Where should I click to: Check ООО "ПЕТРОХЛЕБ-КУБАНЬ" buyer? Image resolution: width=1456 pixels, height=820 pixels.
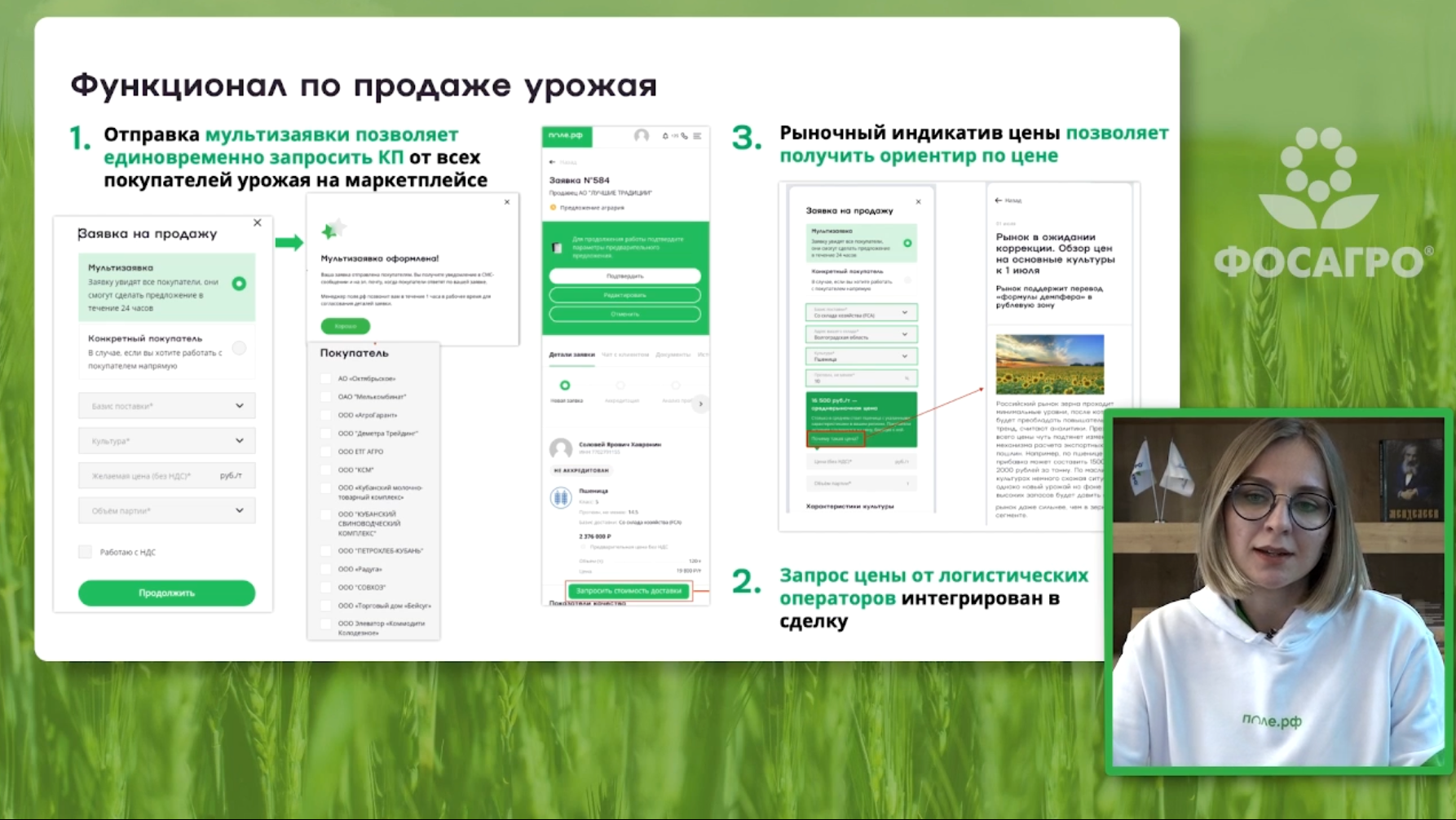tap(326, 551)
